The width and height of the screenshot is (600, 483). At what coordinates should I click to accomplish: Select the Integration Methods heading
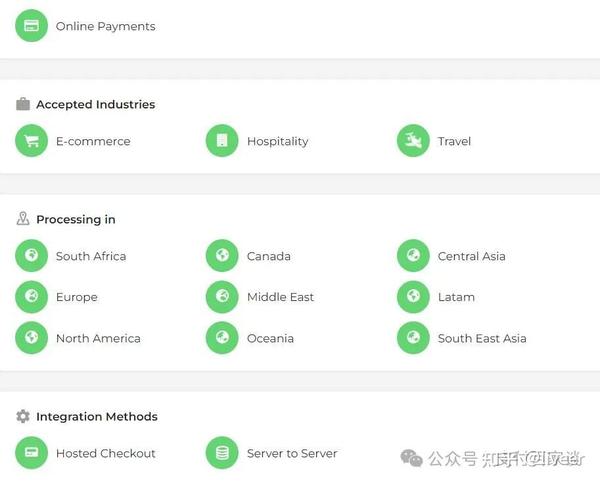[97, 416]
